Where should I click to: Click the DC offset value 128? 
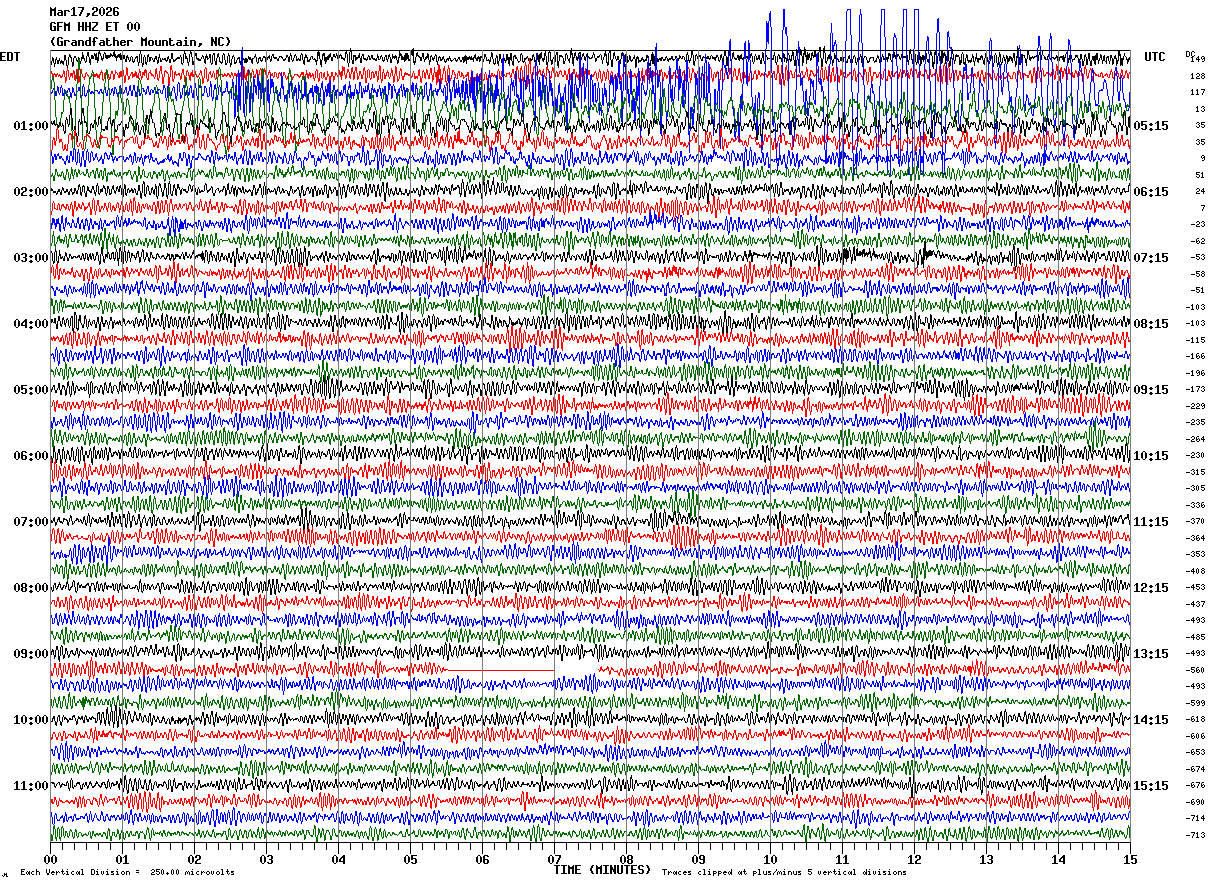(1198, 76)
